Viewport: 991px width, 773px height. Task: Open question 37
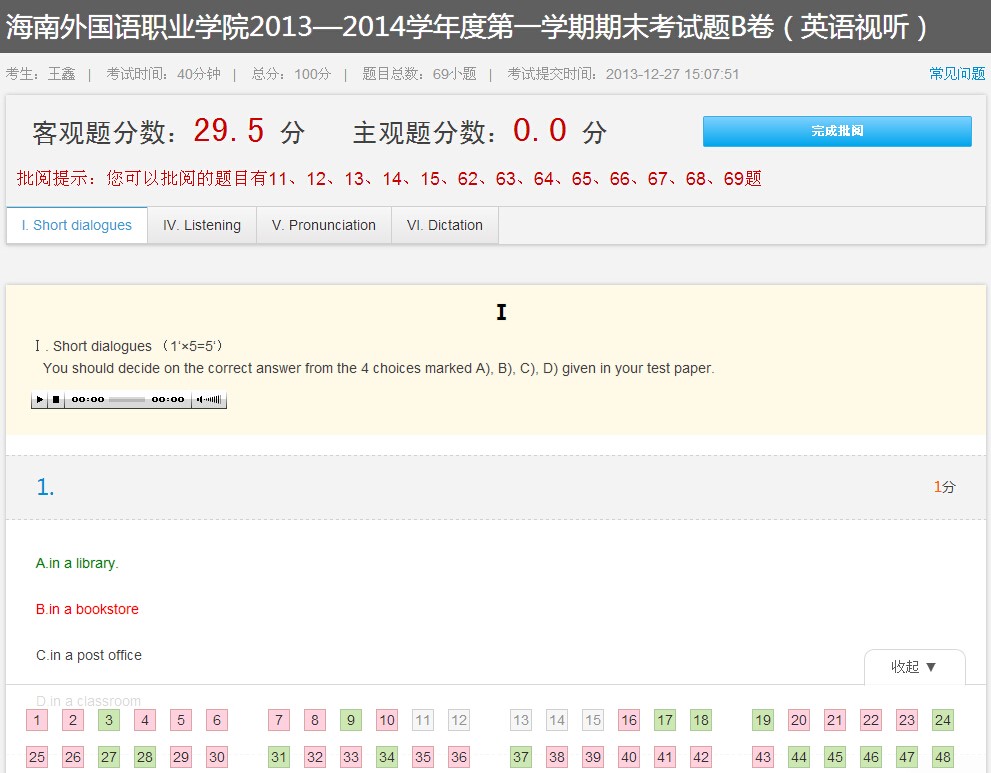point(521,757)
